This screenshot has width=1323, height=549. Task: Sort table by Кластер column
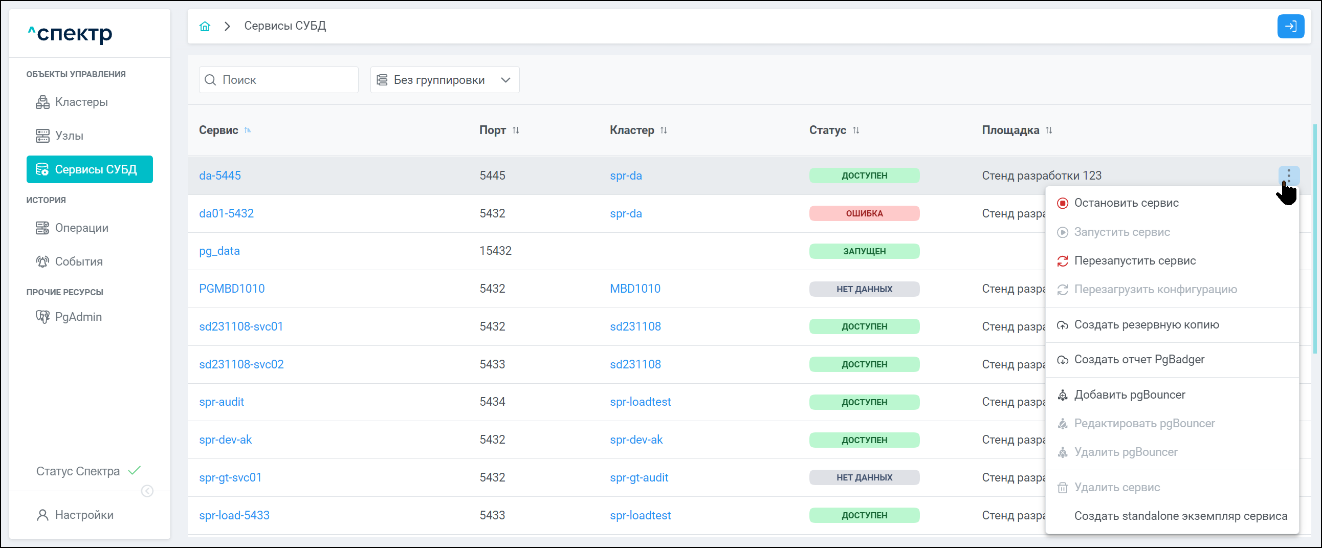[x=663, y=131]
